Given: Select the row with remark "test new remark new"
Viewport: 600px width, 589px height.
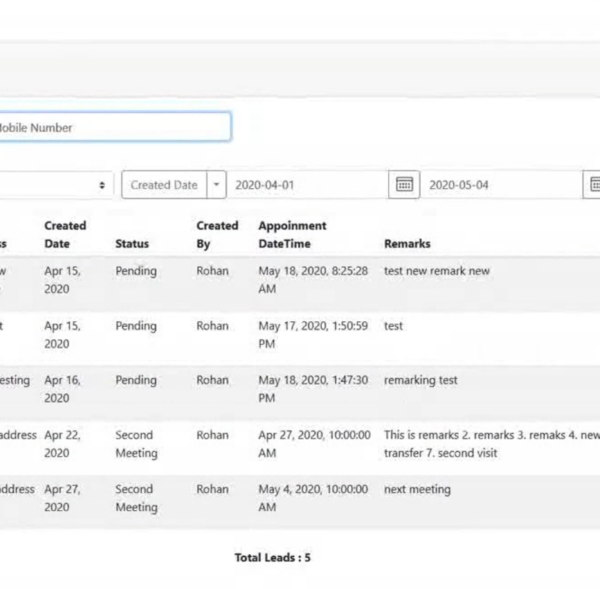Looking at the screenshot, I should (x=437, y=271).
